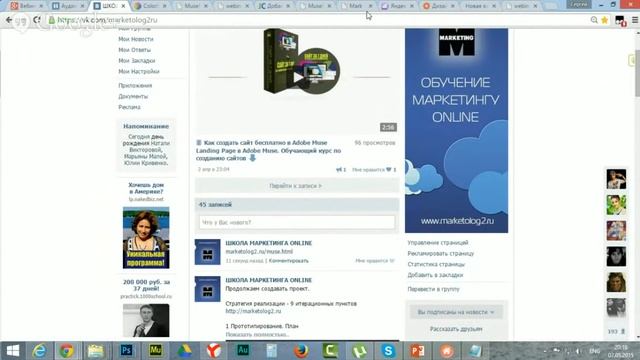Open the http://marketolog2.ru link in second post
This screenshot has width=640, height=360.
pos(253,311)
